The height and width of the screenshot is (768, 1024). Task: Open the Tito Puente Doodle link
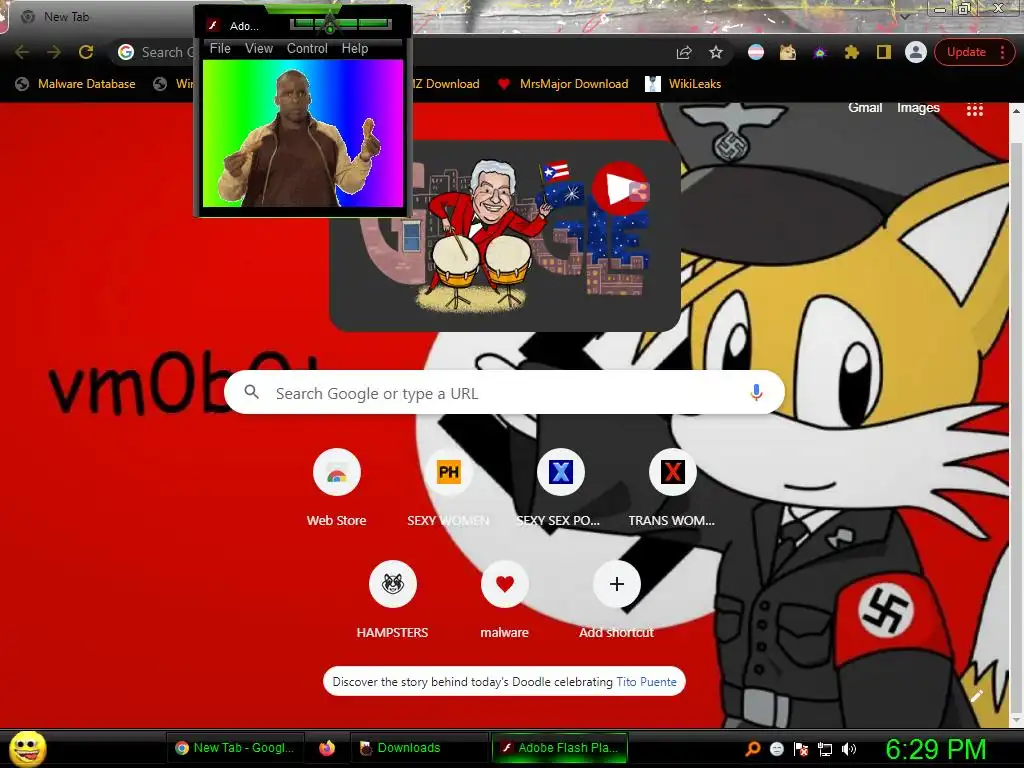click(647, 682)
